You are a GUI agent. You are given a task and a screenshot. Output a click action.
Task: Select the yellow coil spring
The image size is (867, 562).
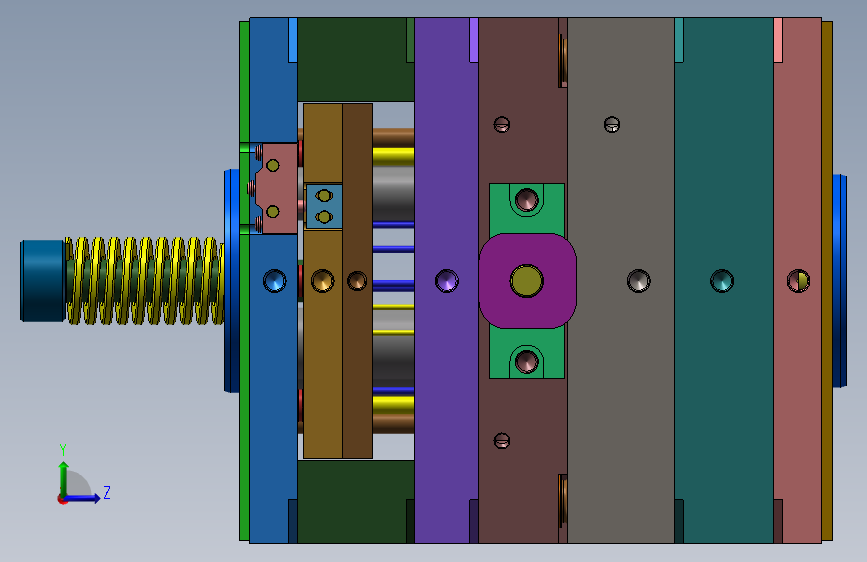click(x=145, y=280)
